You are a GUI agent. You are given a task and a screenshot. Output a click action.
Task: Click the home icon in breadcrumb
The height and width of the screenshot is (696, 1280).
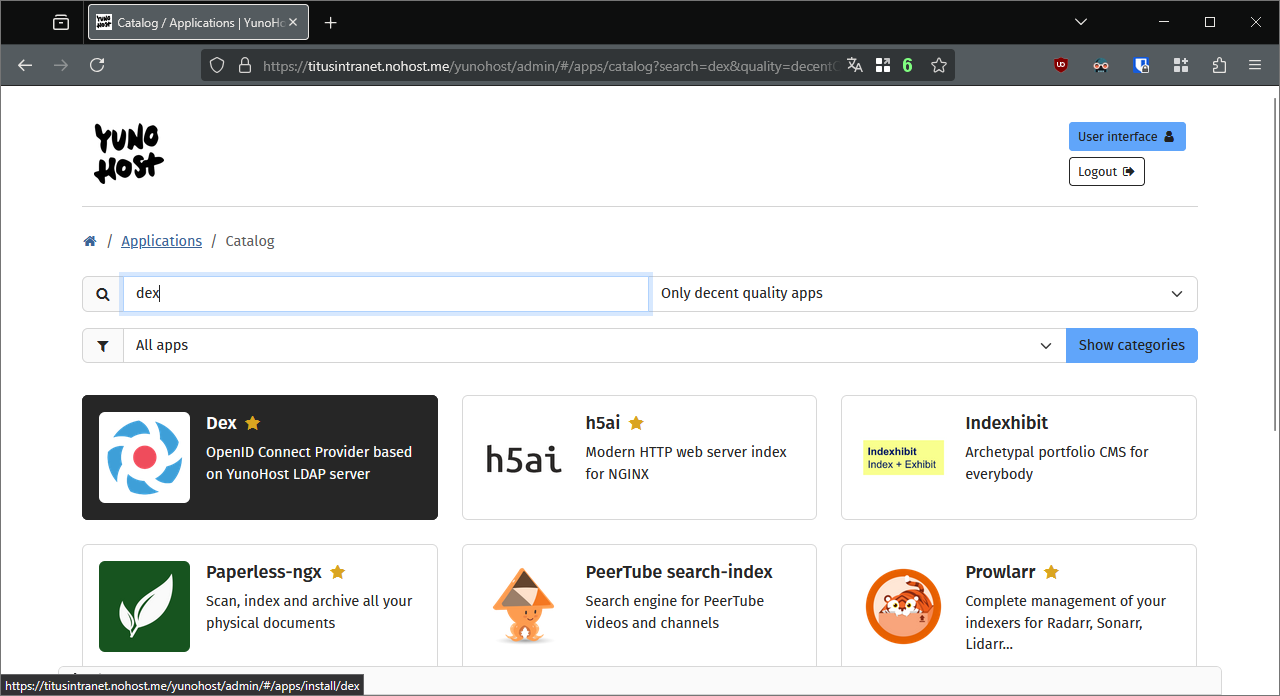click(x=90, y=241)
